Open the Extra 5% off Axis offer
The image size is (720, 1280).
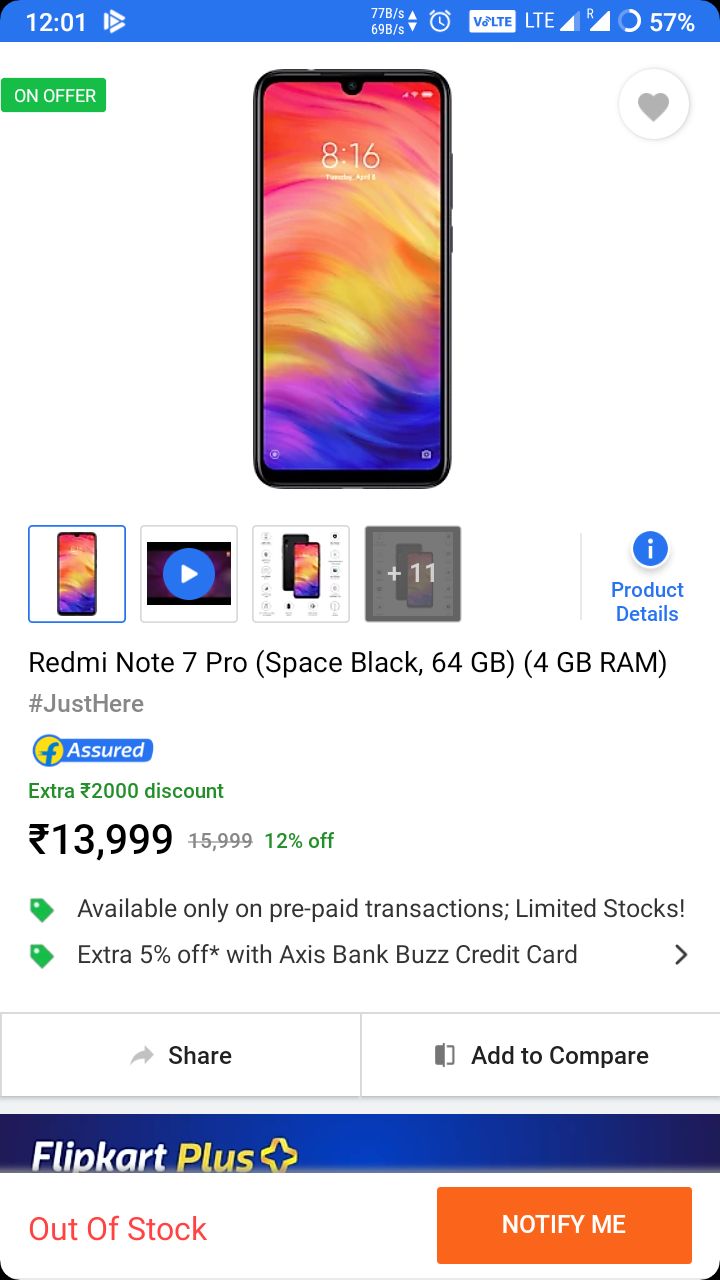point(327,954)
